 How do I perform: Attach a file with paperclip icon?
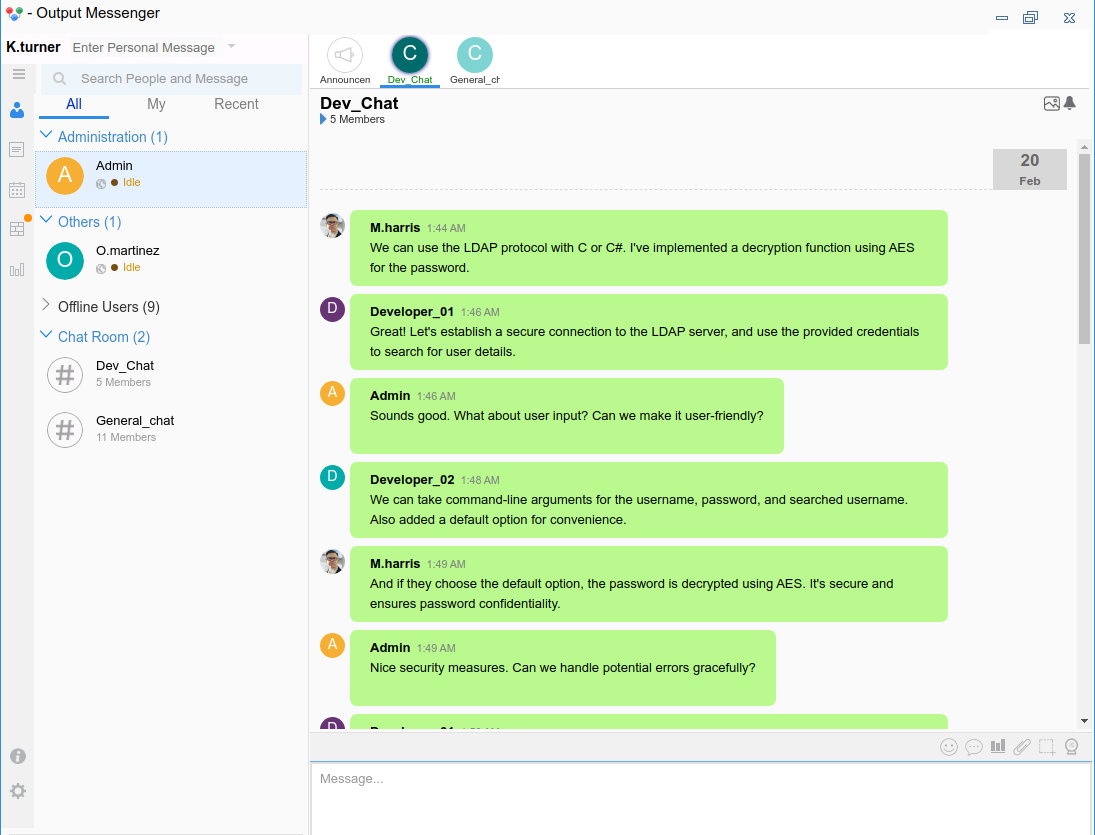click(1022, 747)
